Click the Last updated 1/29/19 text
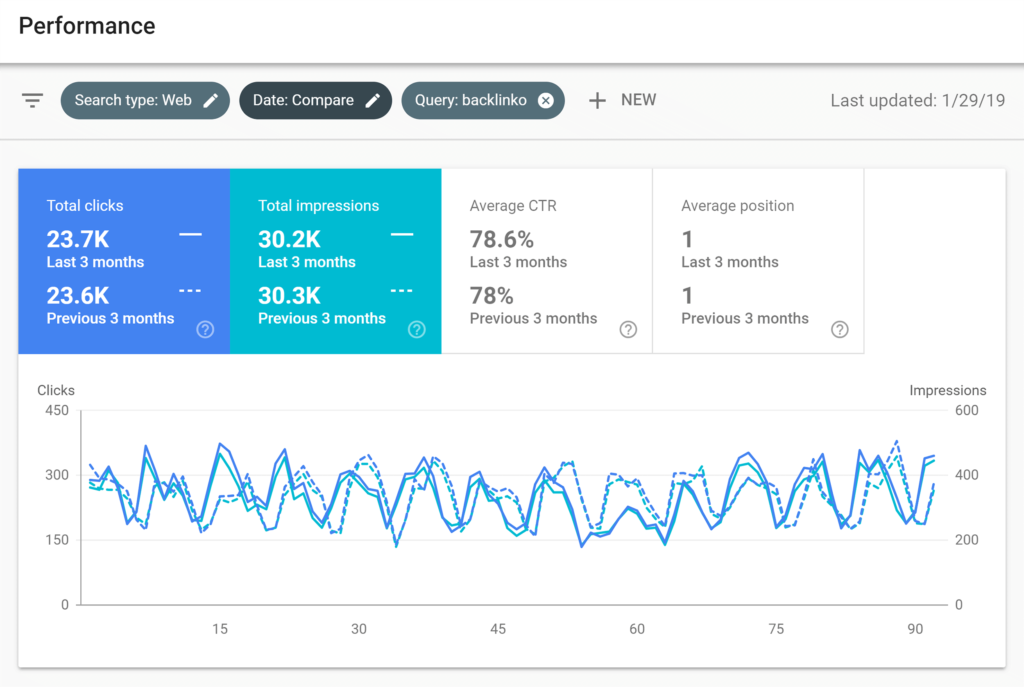The width and height of the screenshot is (1024, 687). click(x=917, y=100)
